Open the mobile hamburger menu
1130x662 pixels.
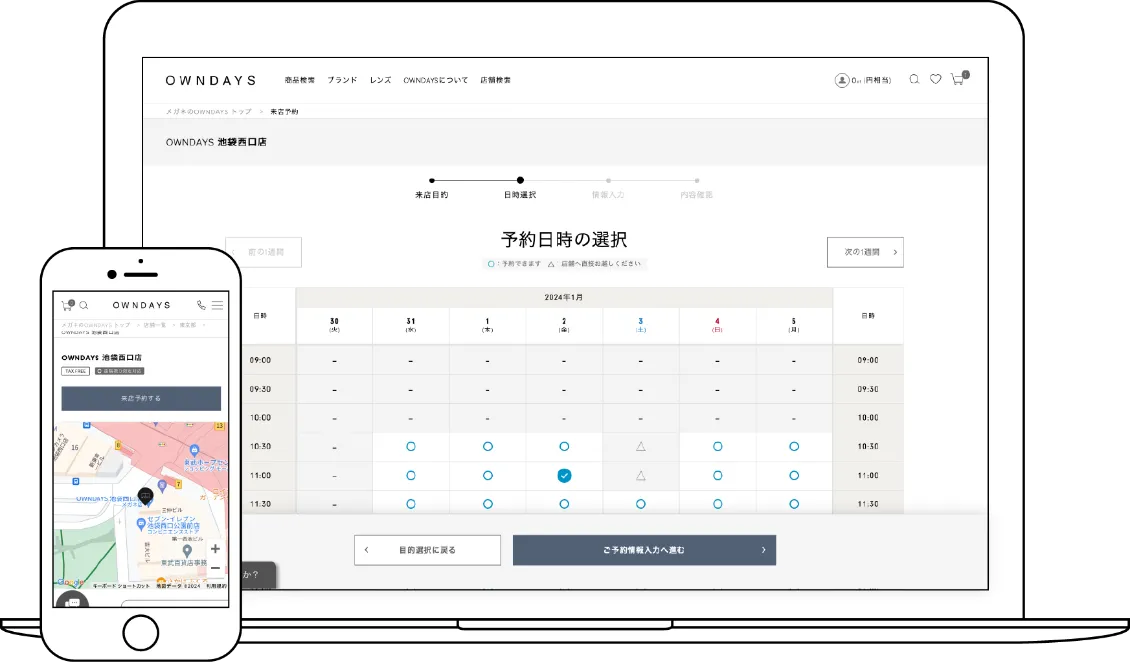tap(218, 305)
